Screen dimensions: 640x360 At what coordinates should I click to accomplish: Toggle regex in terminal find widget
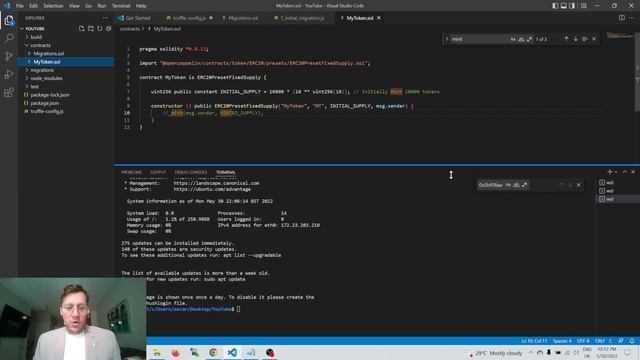pyautogui.click(x=524, y=185)
